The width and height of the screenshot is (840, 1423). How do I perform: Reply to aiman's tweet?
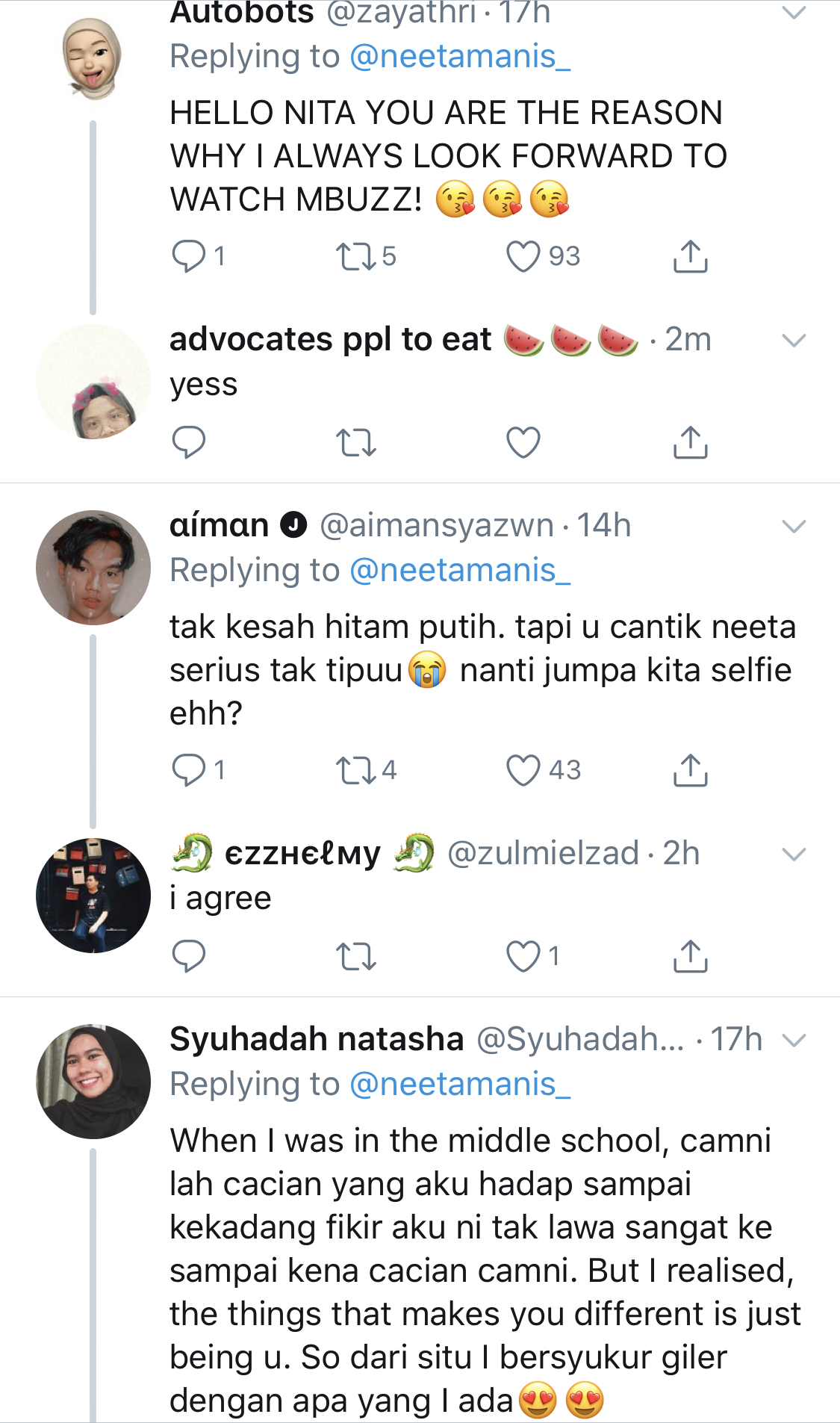tap(188, 770)
